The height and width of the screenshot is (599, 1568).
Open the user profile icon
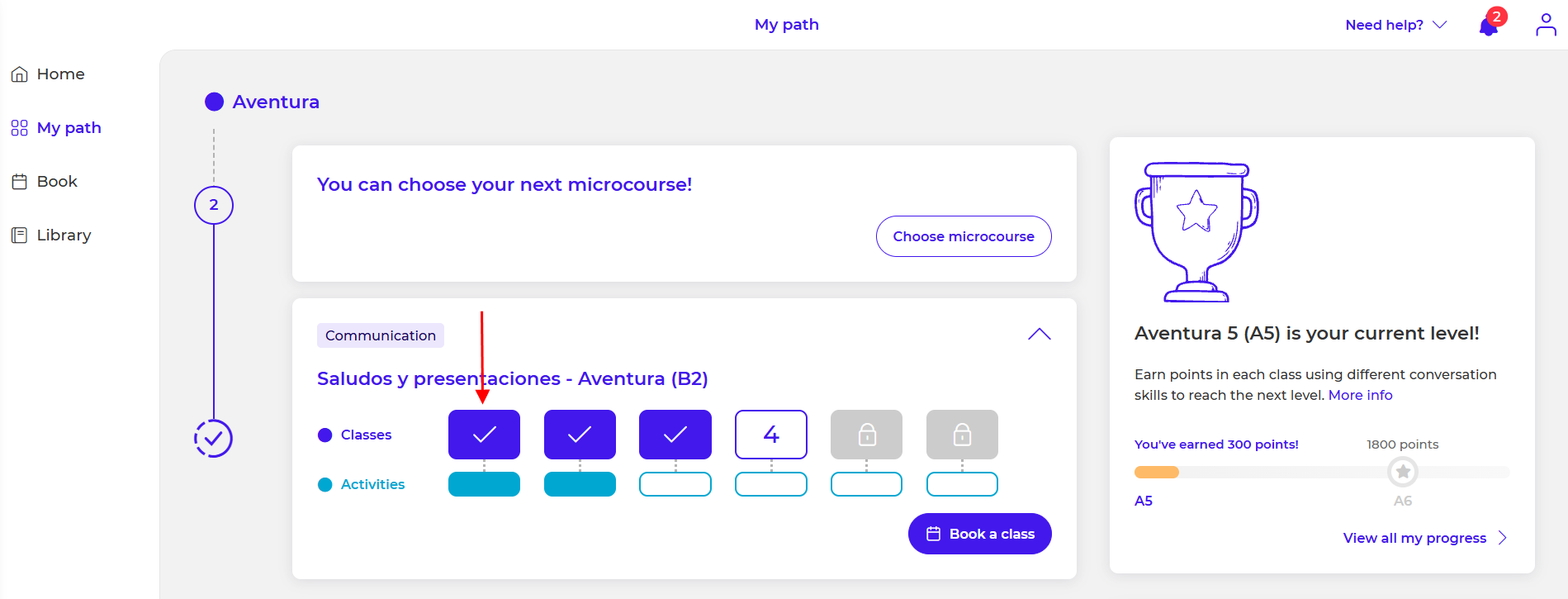tap(1546, 25)
